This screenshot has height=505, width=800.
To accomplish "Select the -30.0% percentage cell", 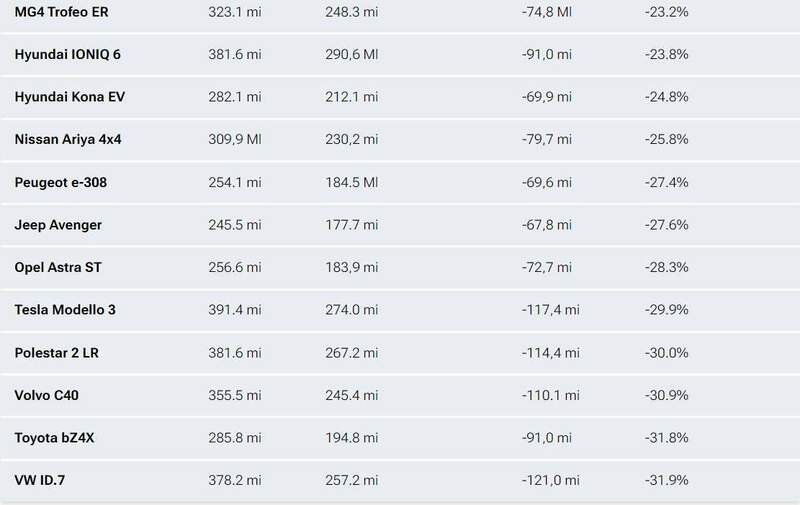I will click(667, 353).
